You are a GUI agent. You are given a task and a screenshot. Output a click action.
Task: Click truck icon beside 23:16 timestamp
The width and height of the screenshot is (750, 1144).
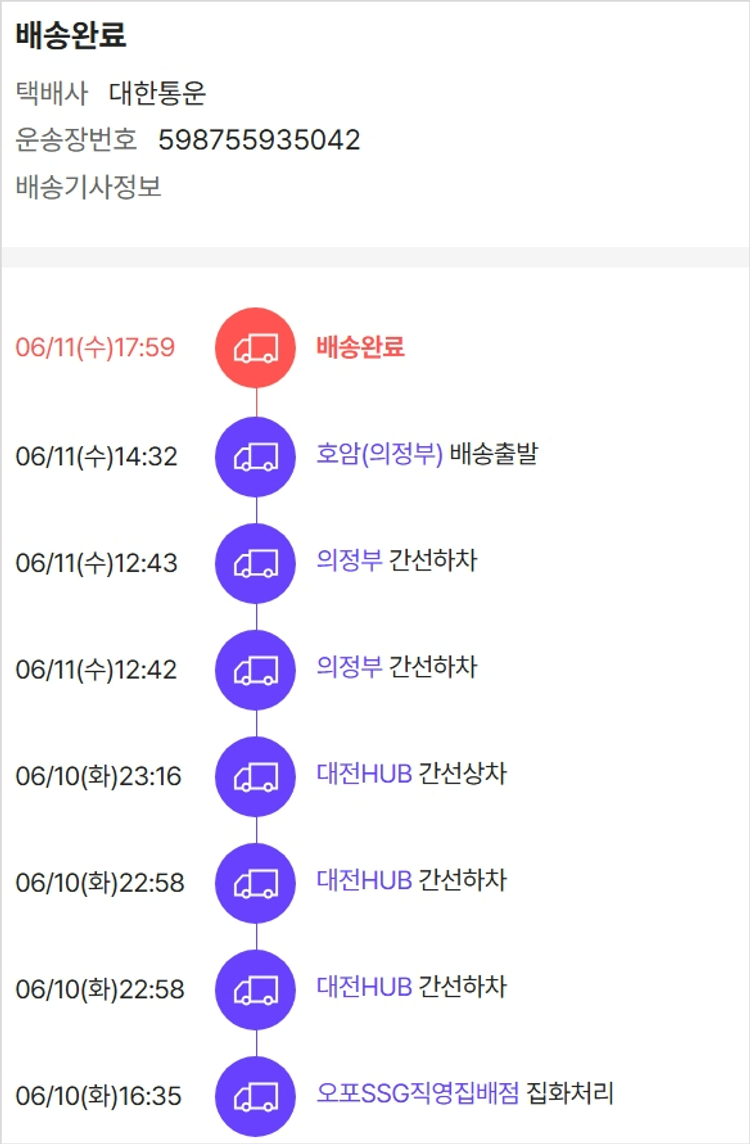[x=256, y=776]
